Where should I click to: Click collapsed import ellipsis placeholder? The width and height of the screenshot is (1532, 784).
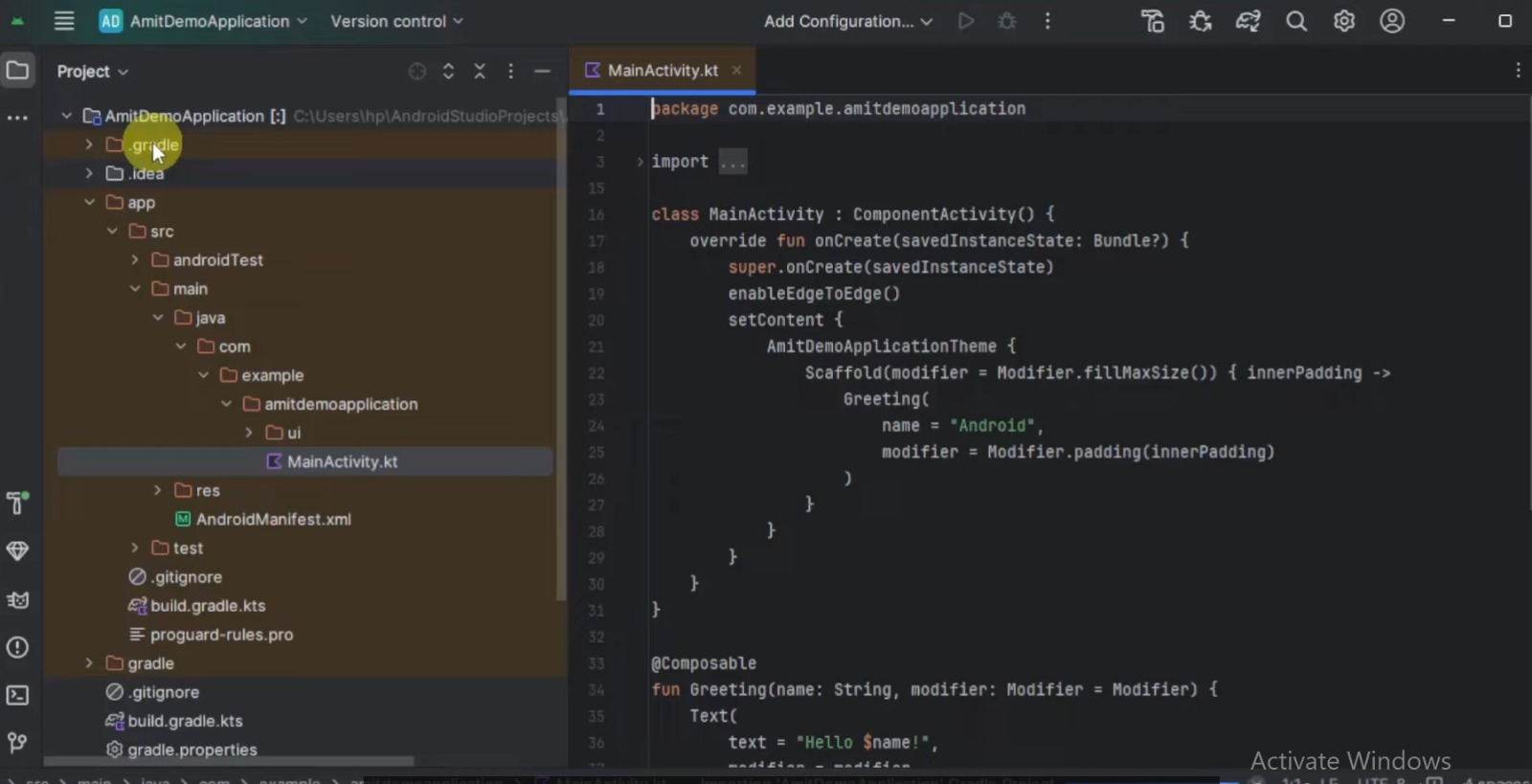[732, 162]
